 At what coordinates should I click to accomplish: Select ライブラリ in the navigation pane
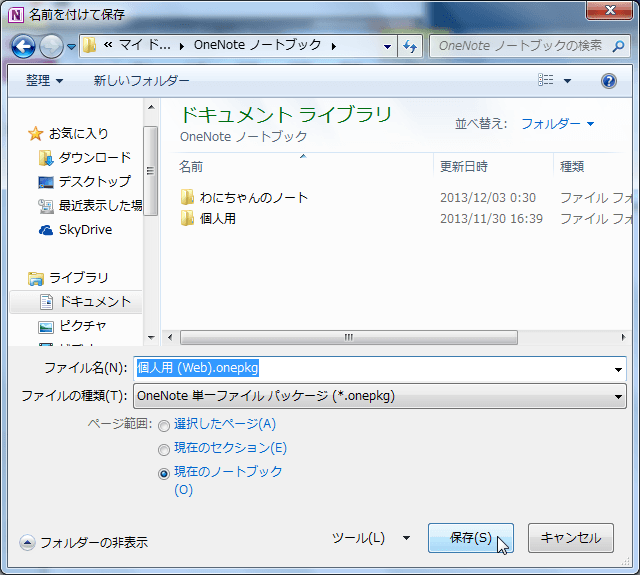coord(78,278)
